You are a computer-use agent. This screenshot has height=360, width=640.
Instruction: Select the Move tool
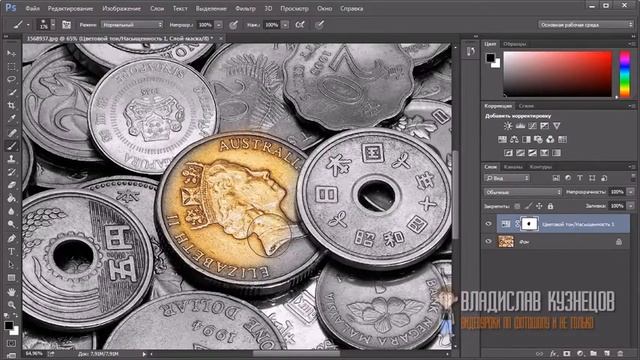click(x=11, y=53)
